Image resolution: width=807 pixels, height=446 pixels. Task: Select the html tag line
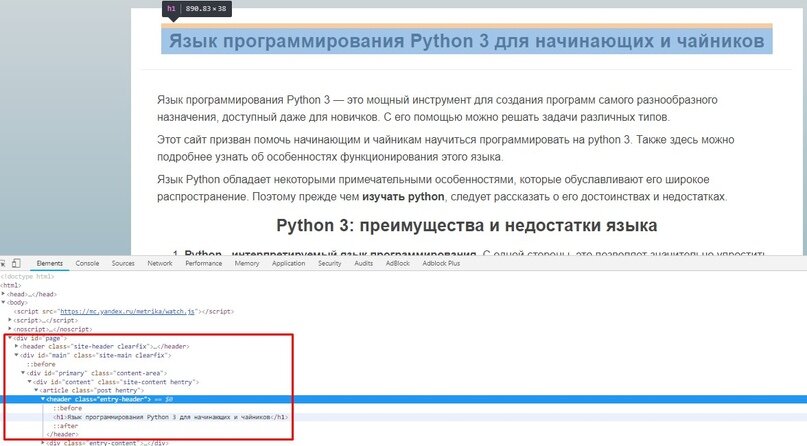pyautogui.click(x=11, y=285)
